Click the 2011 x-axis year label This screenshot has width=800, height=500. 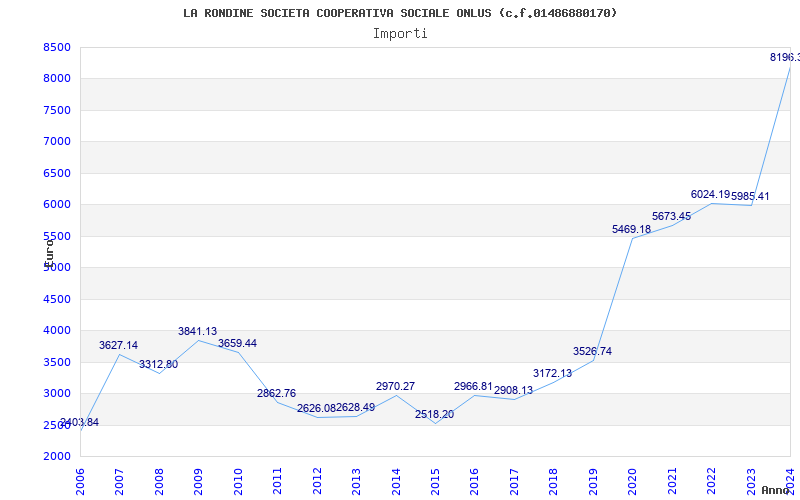point(277,482)
